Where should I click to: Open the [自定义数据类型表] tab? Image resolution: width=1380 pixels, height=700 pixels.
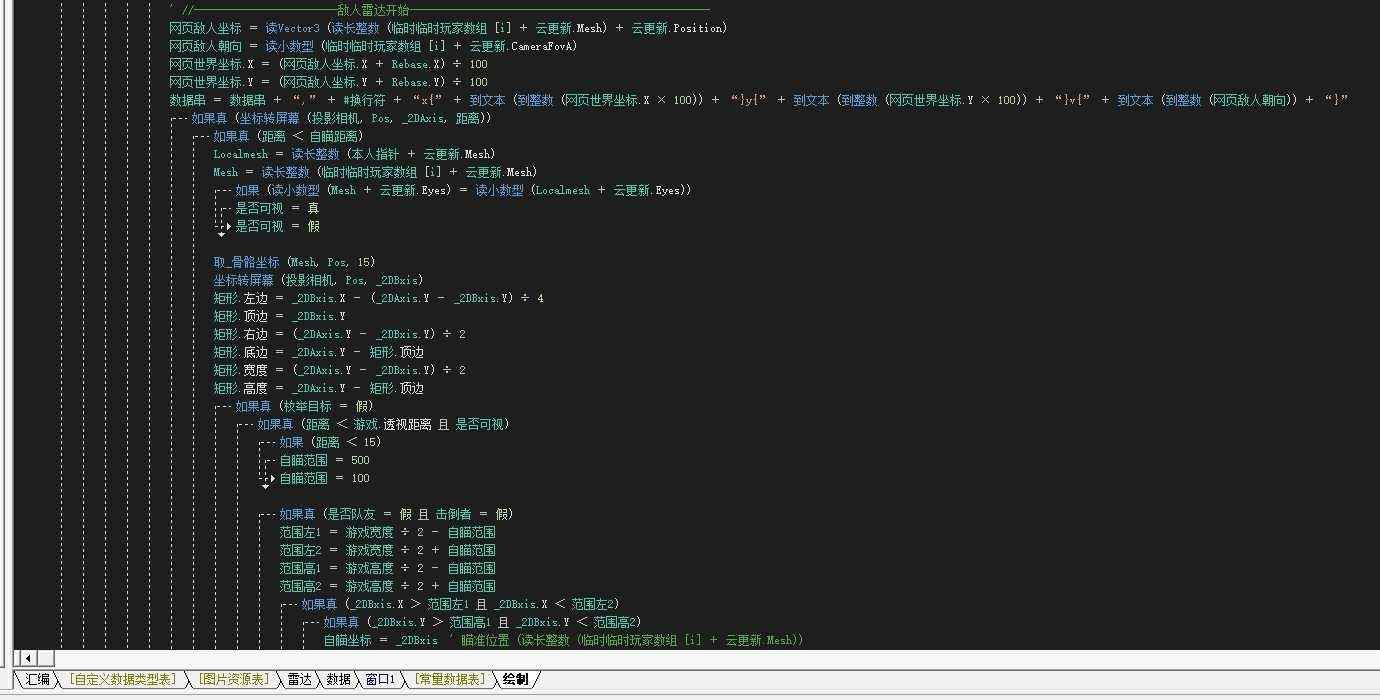121,680
